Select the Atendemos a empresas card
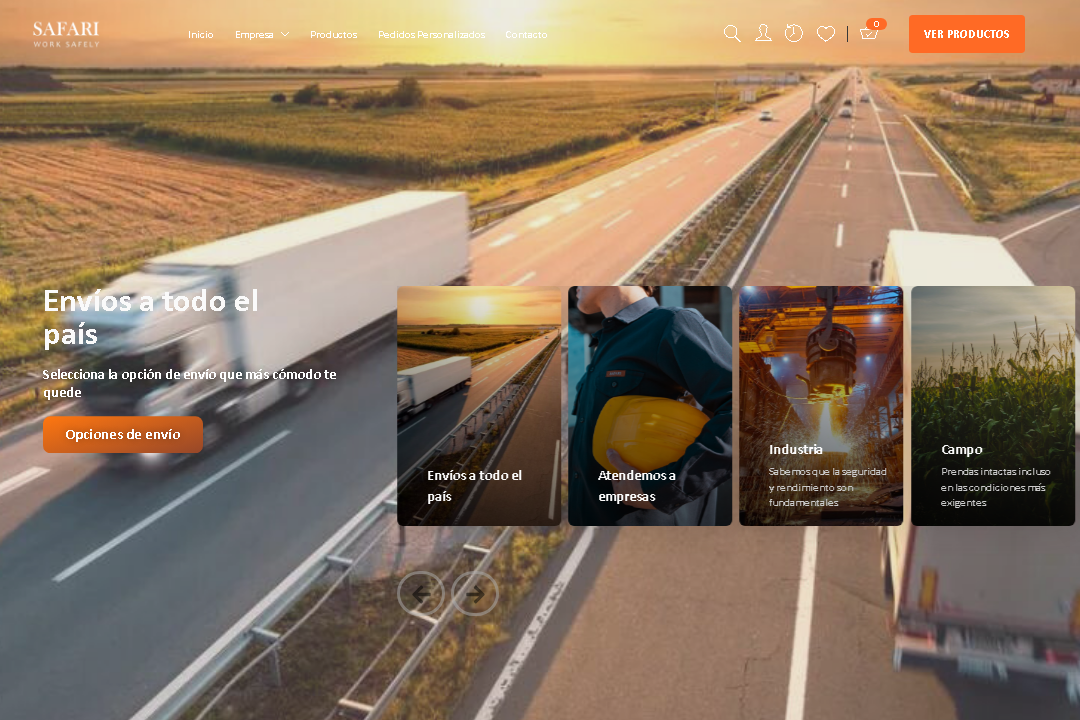The image size is (1080, 720). (x=650, y=406)
